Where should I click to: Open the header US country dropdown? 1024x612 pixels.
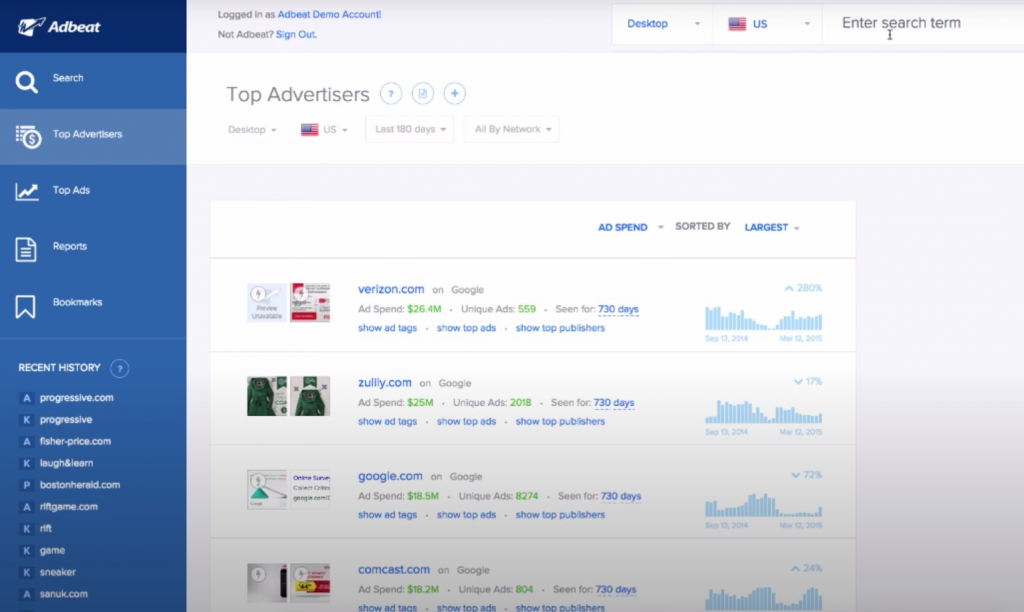tap(768, 24)
